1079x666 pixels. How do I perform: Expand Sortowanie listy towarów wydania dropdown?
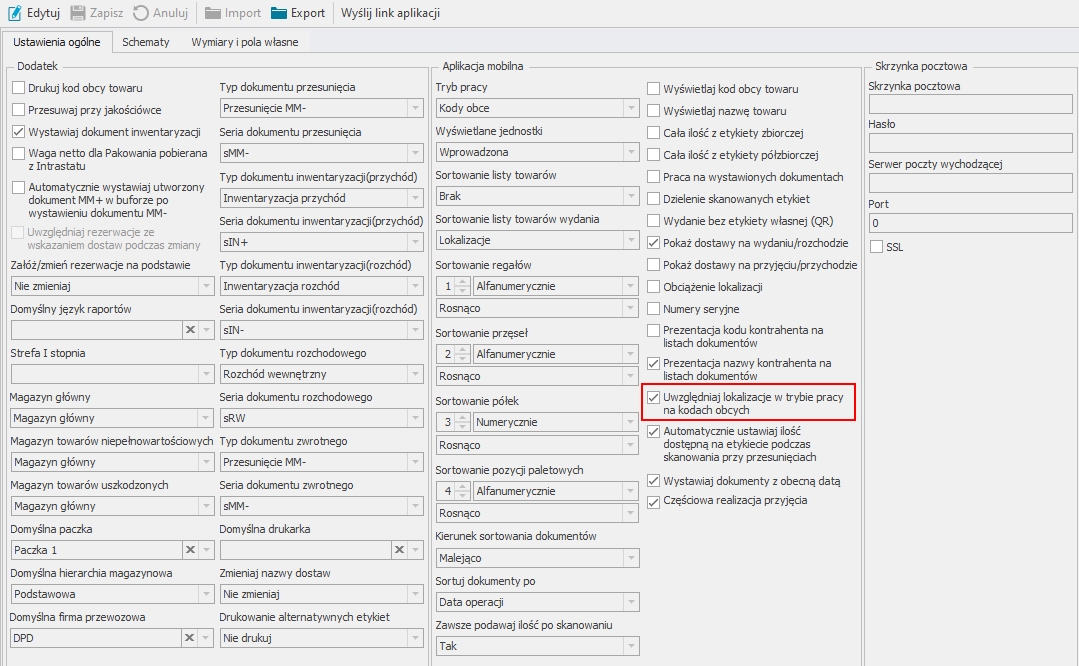tap(630, 240)
